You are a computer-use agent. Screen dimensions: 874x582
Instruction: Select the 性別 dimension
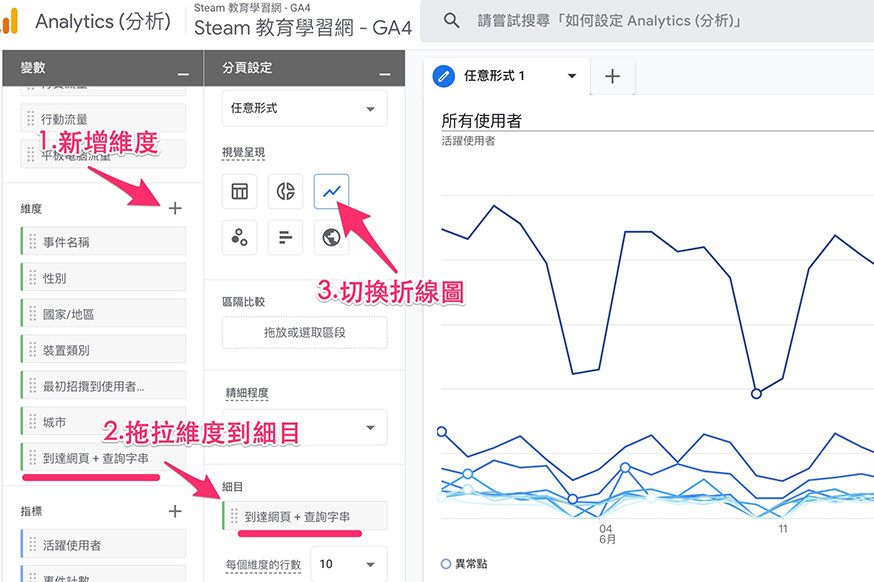click(x=103, y=278)
